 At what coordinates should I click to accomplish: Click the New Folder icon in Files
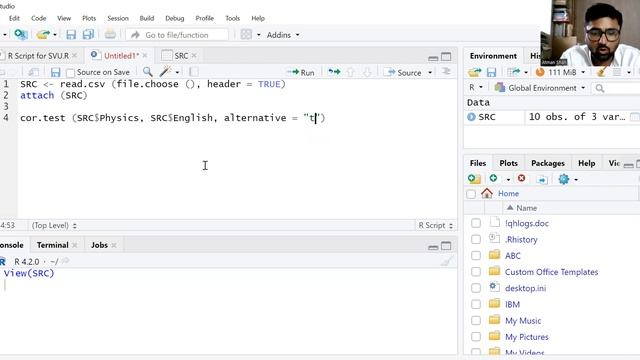click(x=474, y=179)
